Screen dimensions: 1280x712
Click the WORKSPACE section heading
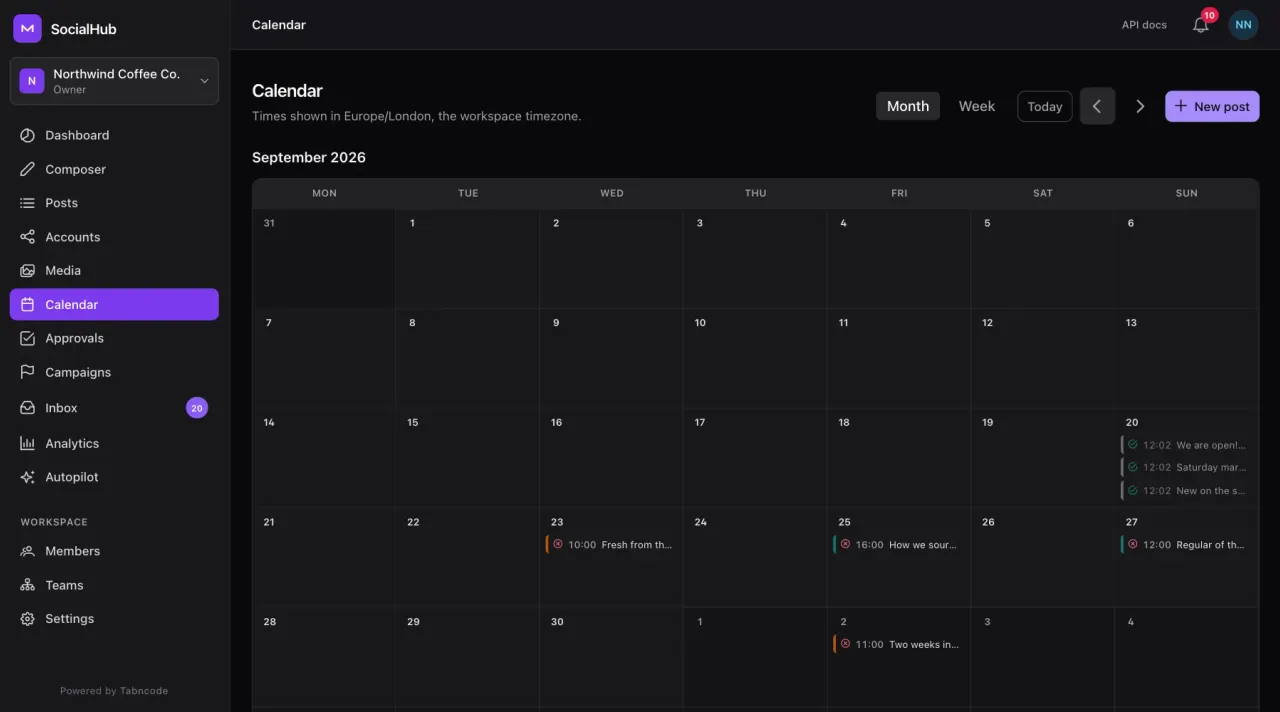point(54,522)
